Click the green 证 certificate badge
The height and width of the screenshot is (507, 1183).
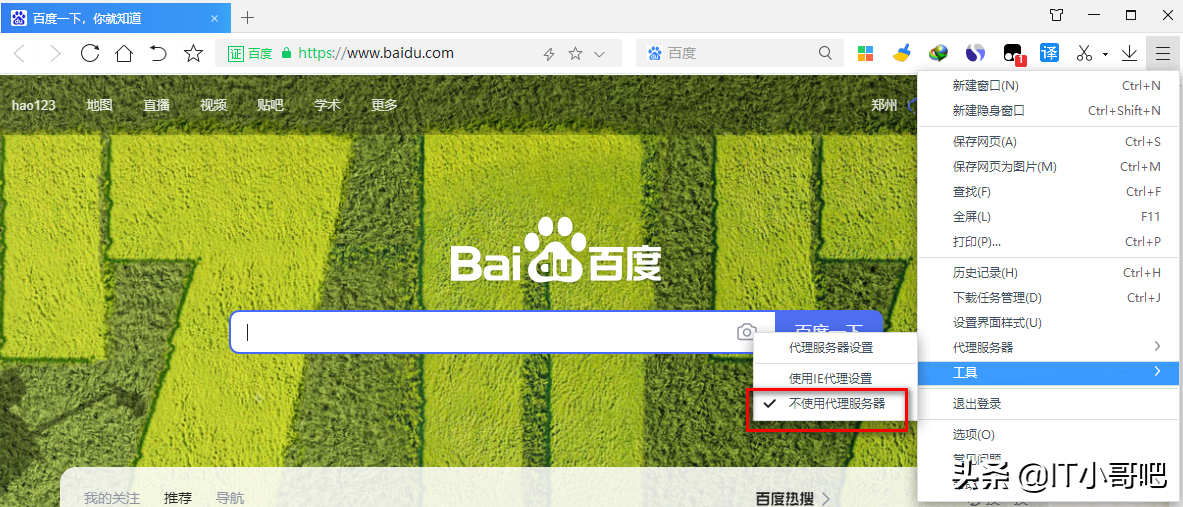235,54
